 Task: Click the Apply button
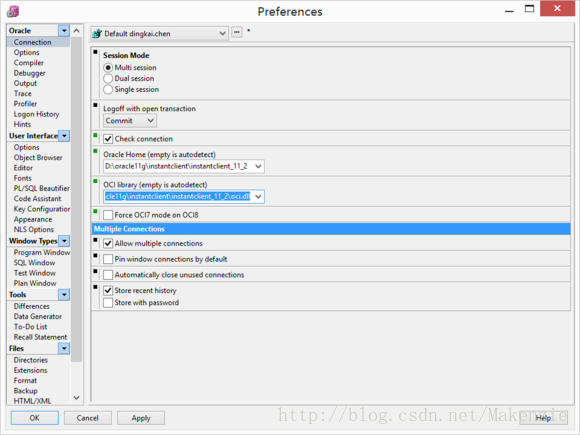[141, 418]
